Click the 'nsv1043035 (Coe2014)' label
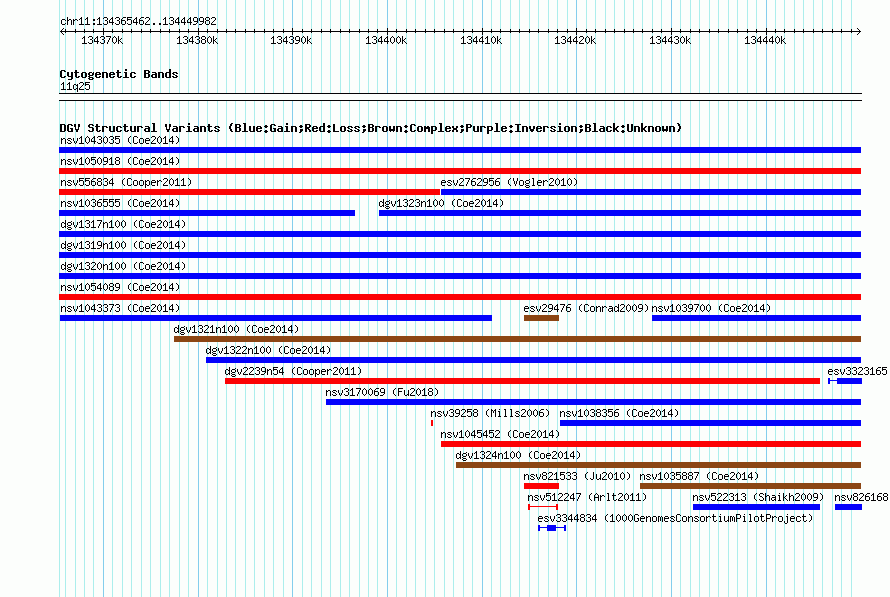 point(120,140)
